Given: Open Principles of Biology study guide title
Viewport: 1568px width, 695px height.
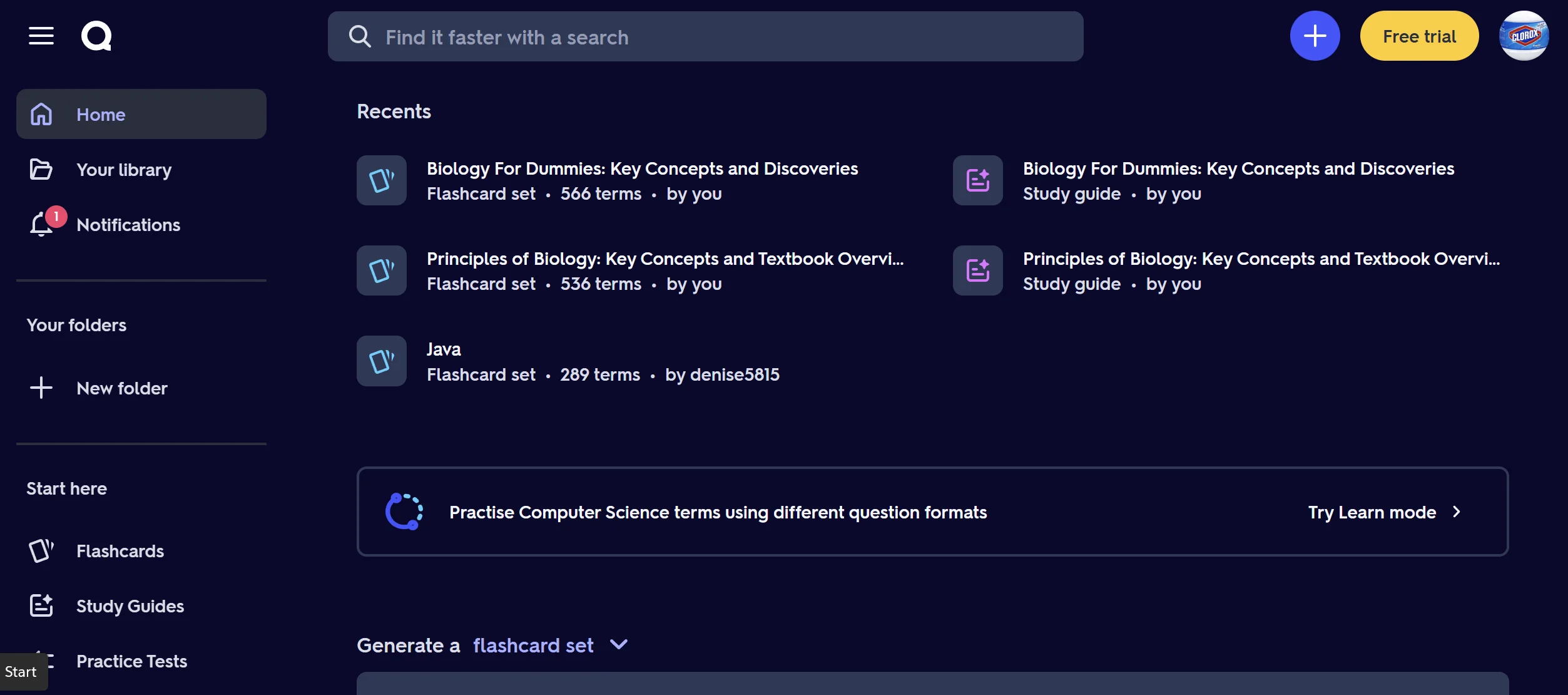Looking at the screenshot, I should 1261,259.
